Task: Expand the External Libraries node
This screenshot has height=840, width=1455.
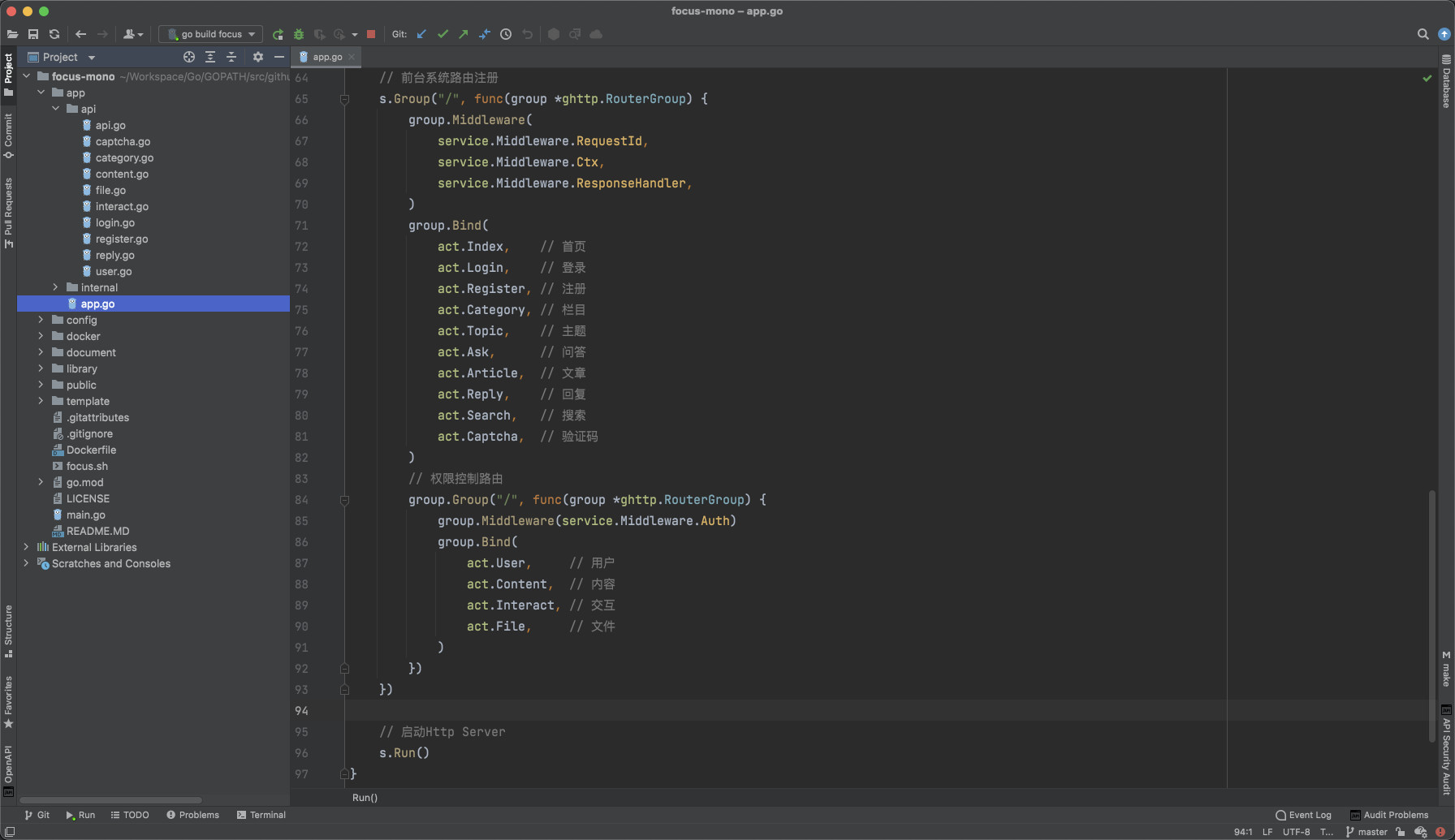Action: tap(26, 547)
